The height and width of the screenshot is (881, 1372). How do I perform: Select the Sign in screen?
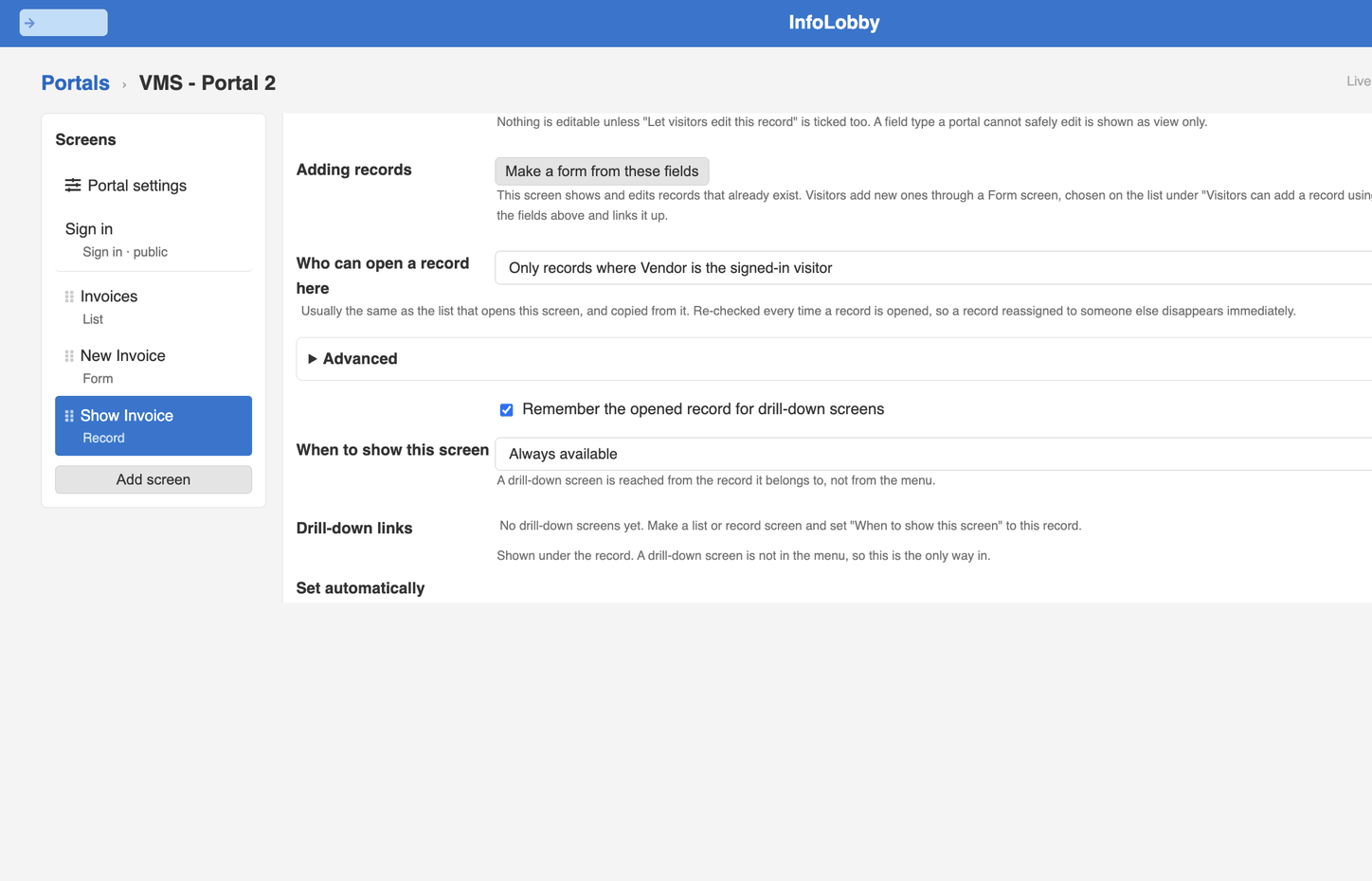click(153, 240)
